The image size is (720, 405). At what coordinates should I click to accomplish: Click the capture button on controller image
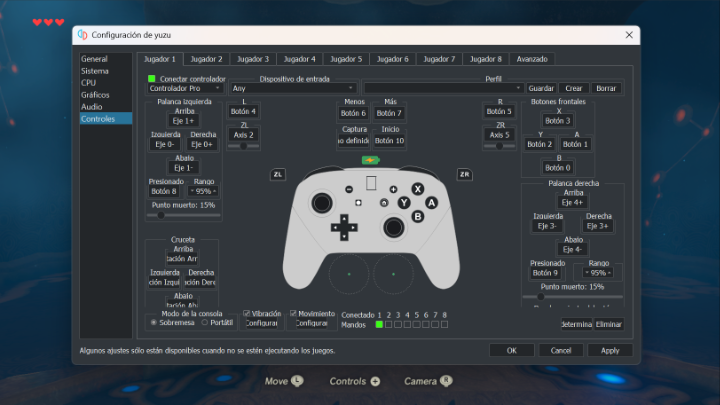pyautogui.click(x=358, y=202)
